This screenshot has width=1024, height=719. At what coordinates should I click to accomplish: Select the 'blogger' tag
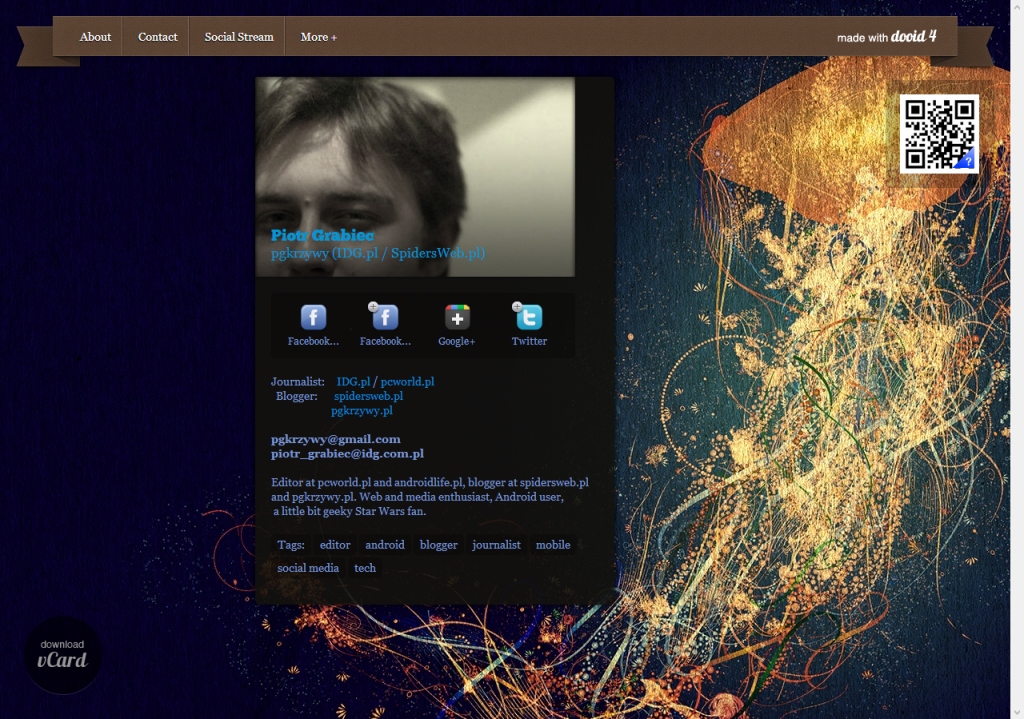tap(438, 545)
